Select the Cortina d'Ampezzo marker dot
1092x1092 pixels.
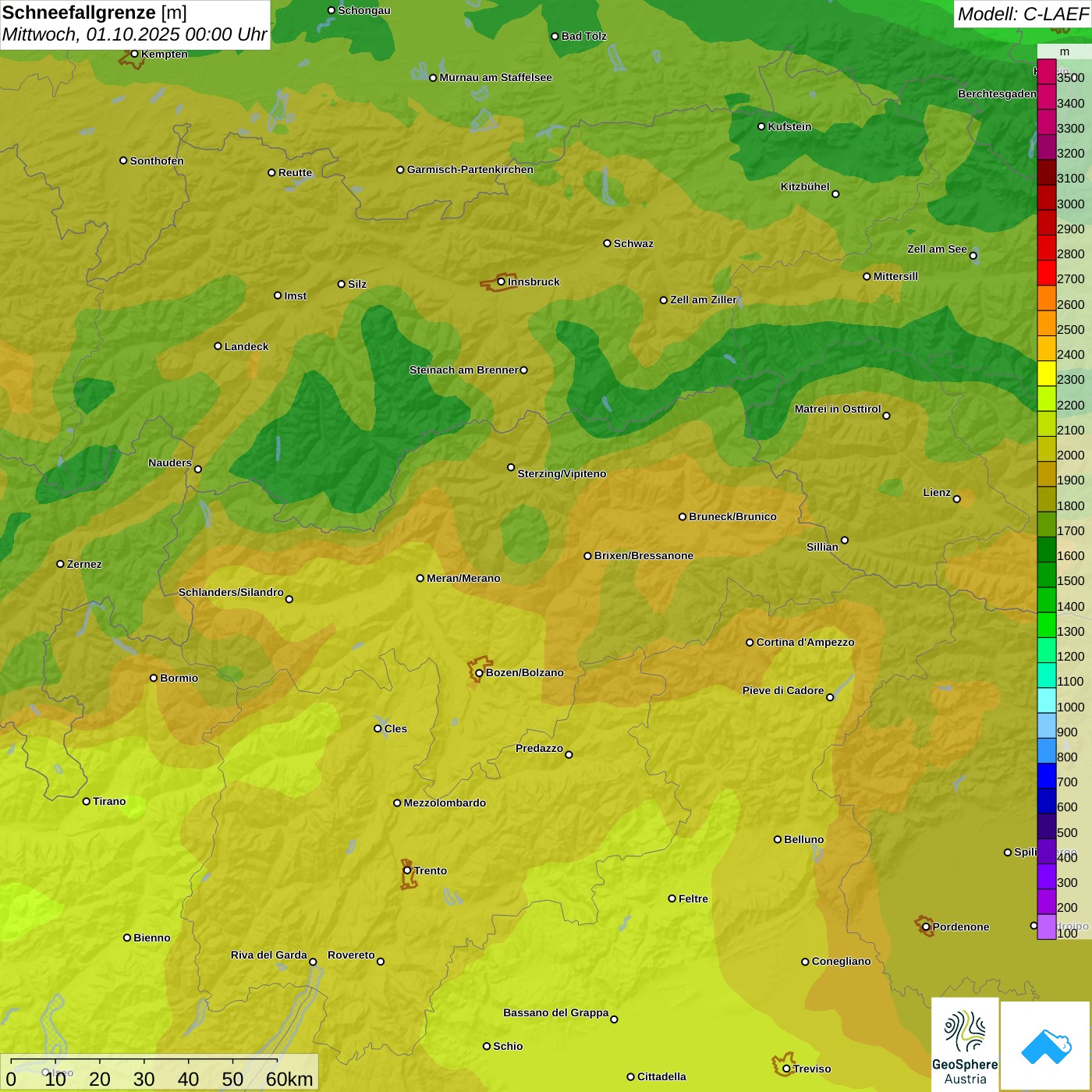[750, 642]
